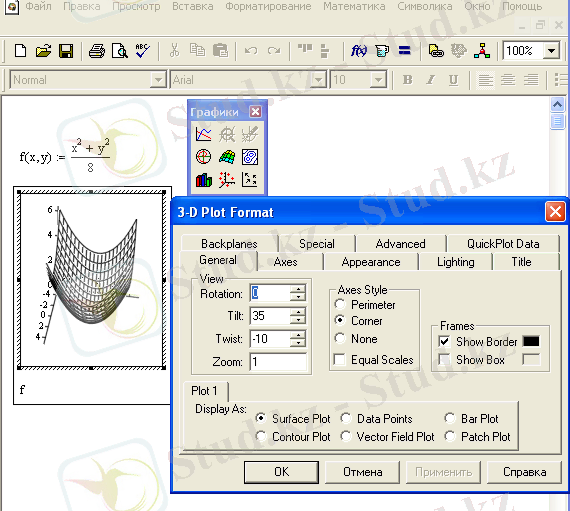The width and height of the screenshot is (570, 511).
Task: Click the Surface Plot icon in Графики palette
Action: (227, 157)
